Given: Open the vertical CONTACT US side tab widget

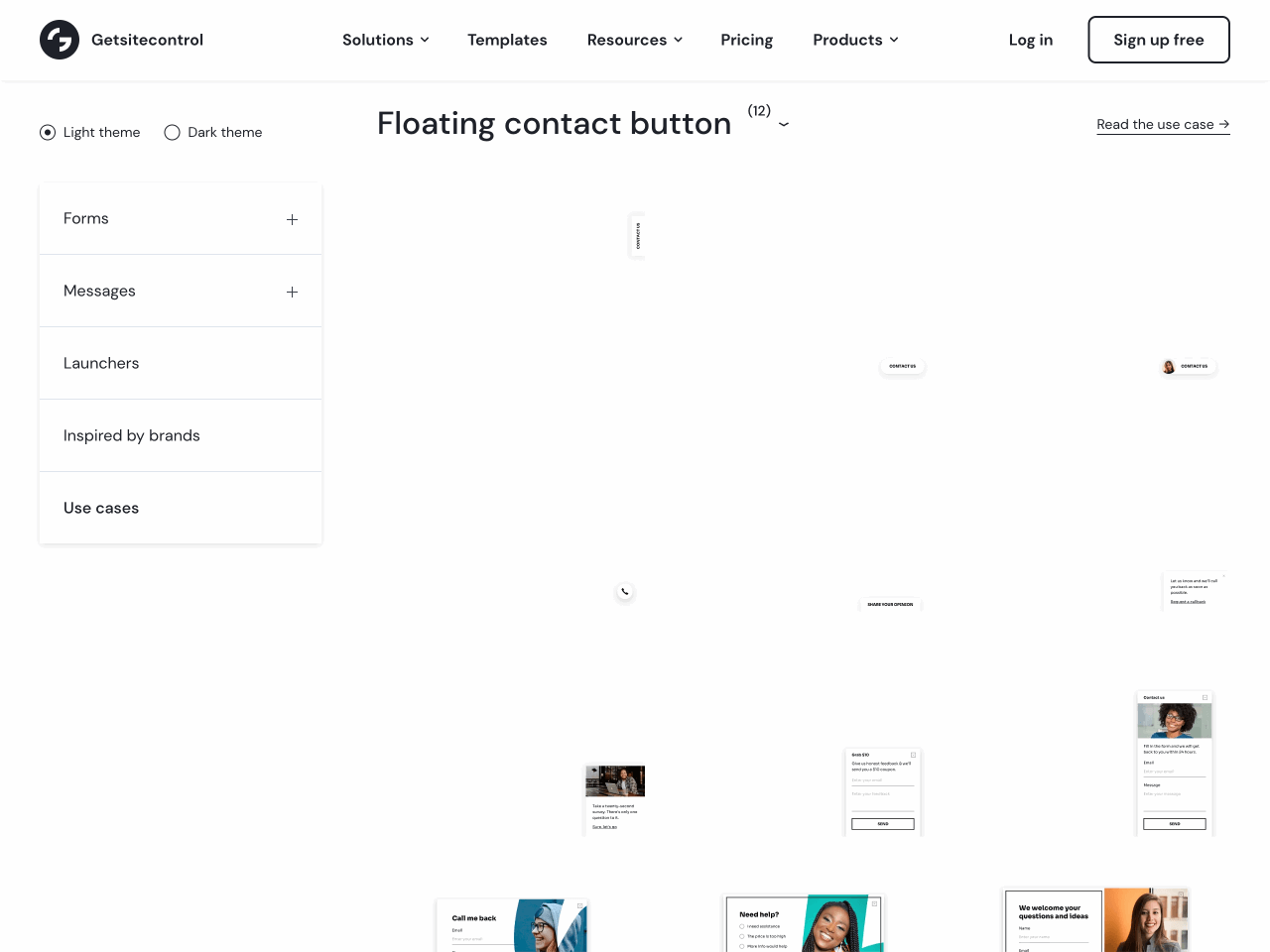Looking at the screenshot, I should 637,235.
